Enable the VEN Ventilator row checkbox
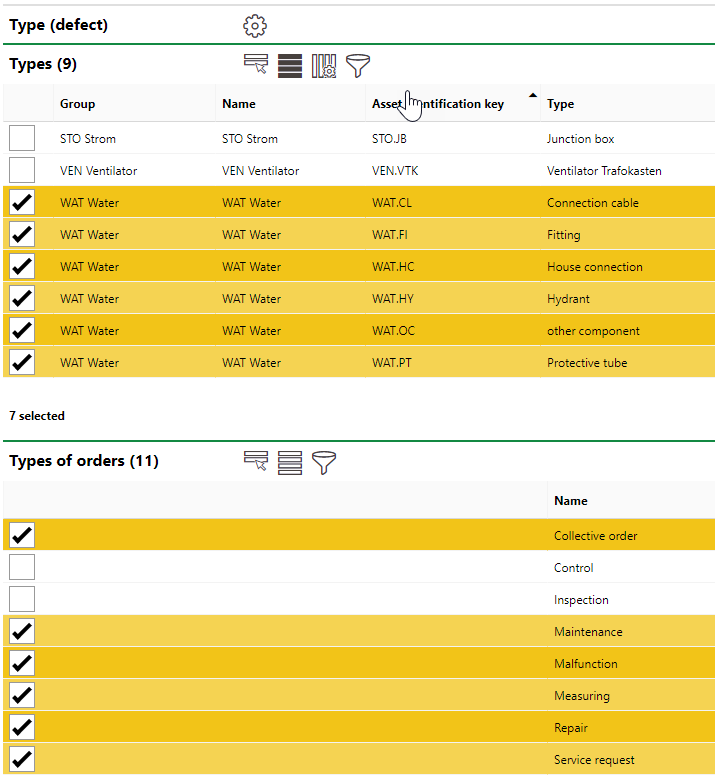 click(22, 171)
